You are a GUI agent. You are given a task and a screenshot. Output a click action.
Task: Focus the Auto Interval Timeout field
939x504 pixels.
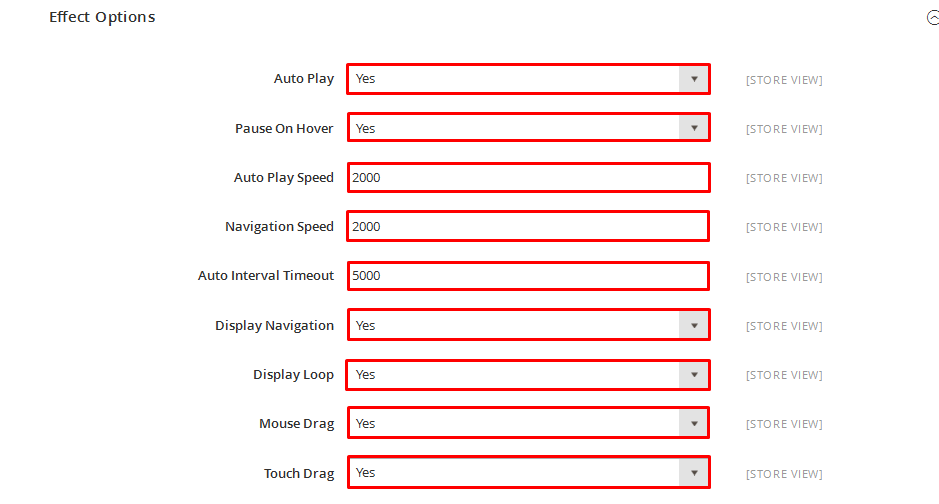[x=528, y=276]
